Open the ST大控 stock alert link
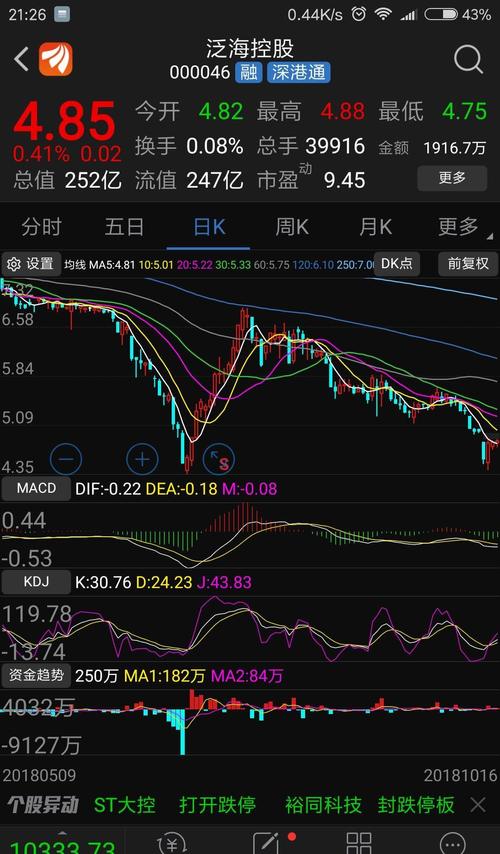The height and width of the screenshot is (854, 500). (x=125, y=804)
